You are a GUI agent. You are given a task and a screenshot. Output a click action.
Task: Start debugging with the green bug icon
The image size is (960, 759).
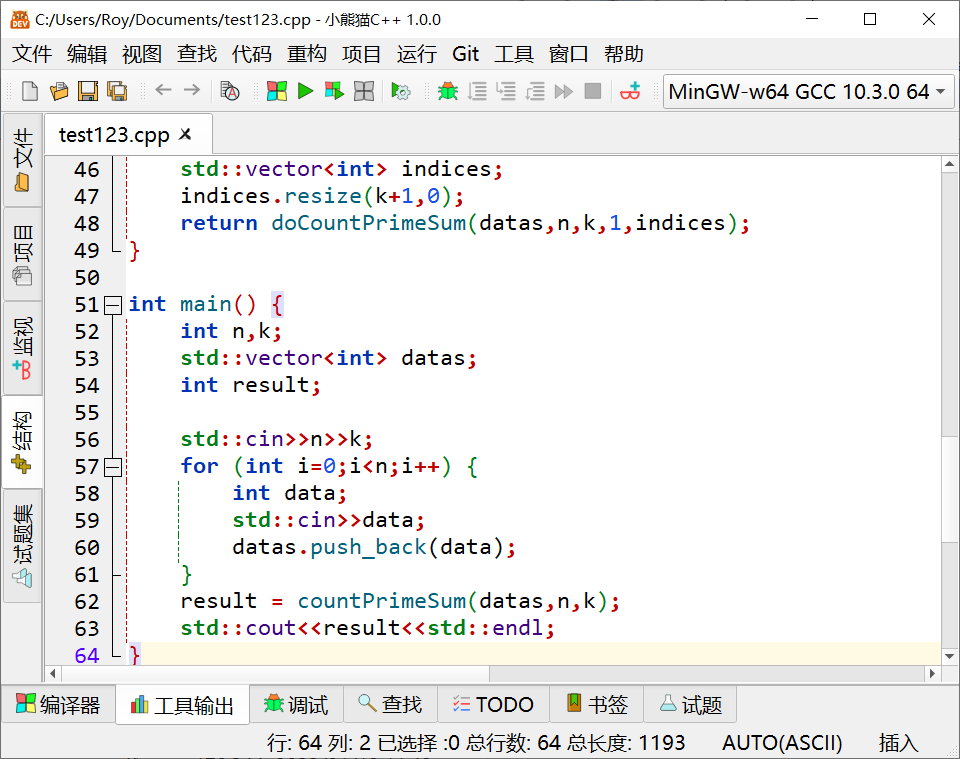(x=448, y=91)
